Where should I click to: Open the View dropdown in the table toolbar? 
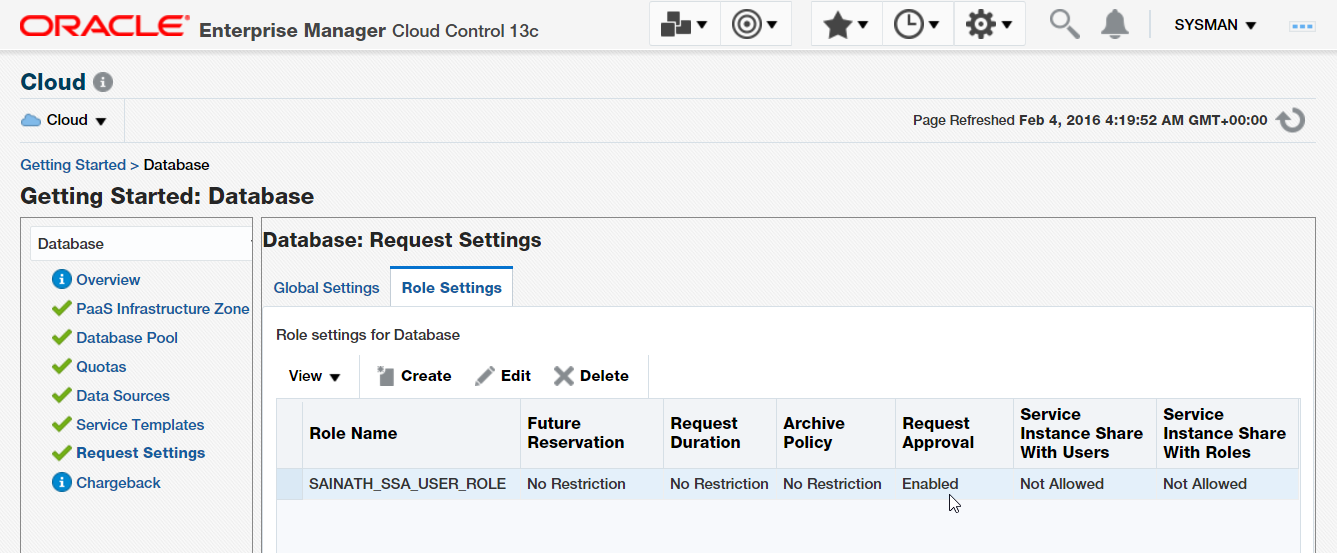point(314,376)
